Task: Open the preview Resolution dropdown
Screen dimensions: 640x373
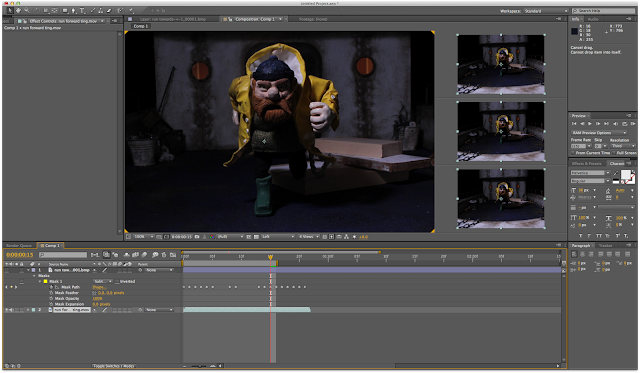Action: pyautogui.click(x=623, y=146)
